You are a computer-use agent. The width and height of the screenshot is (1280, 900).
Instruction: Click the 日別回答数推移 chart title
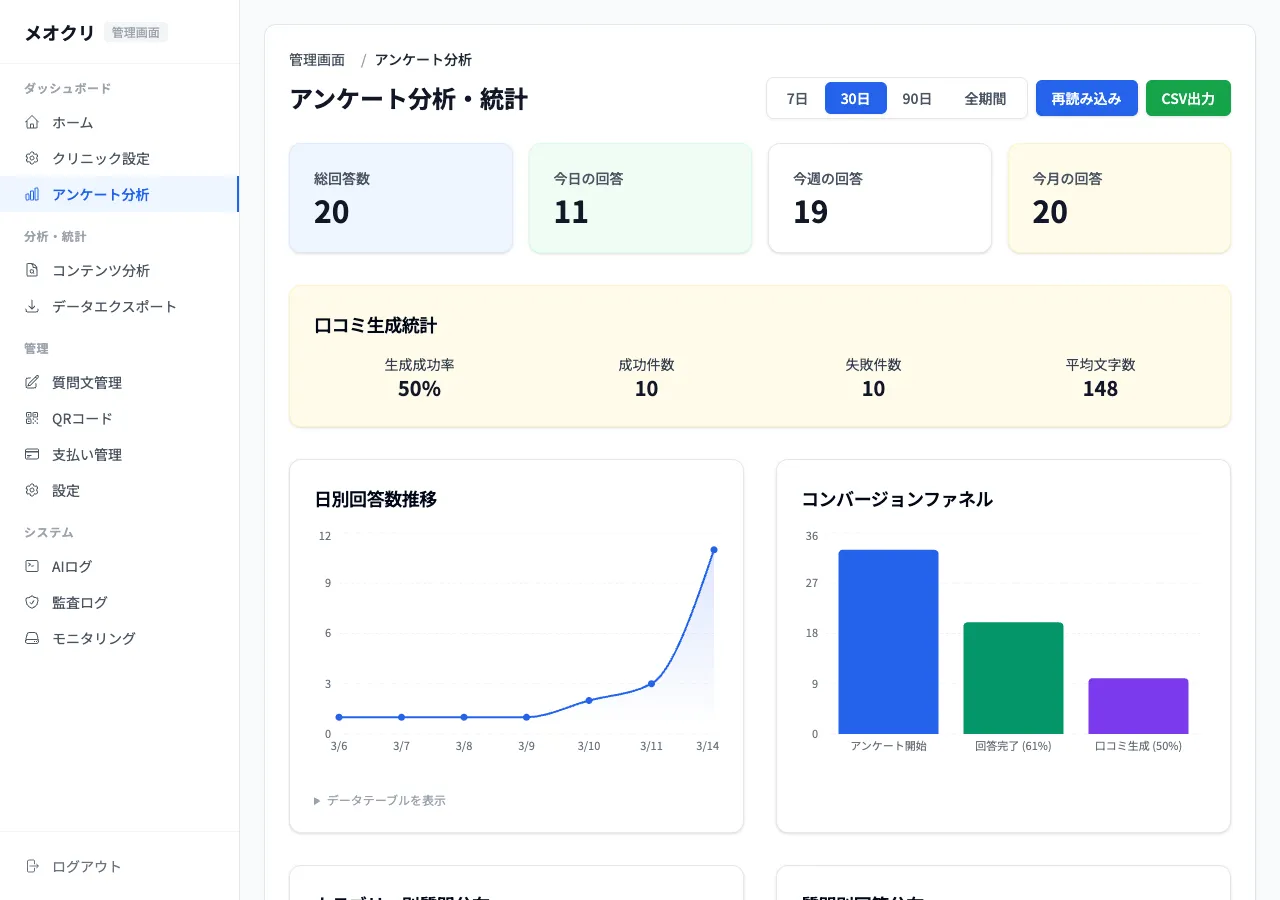[376, 499]
